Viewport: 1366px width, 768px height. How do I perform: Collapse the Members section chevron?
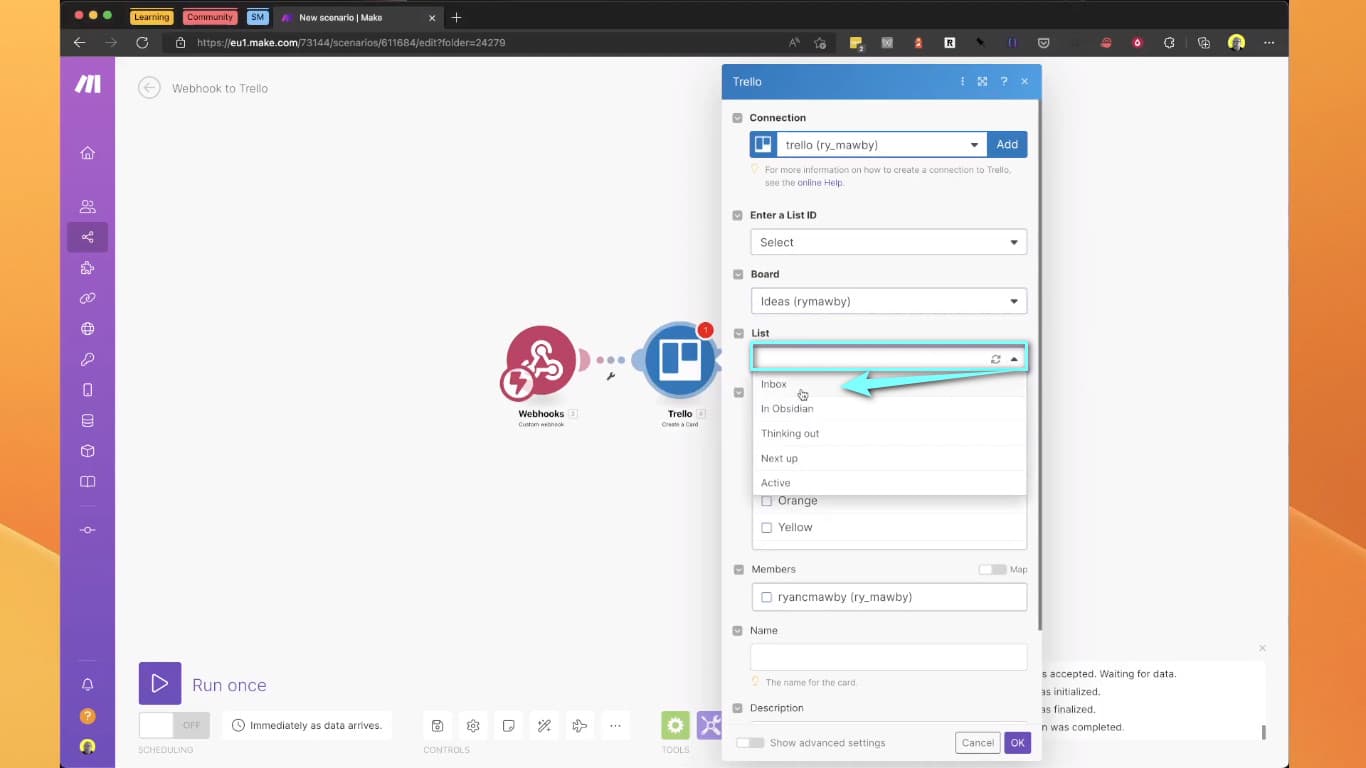pos(738,569)
